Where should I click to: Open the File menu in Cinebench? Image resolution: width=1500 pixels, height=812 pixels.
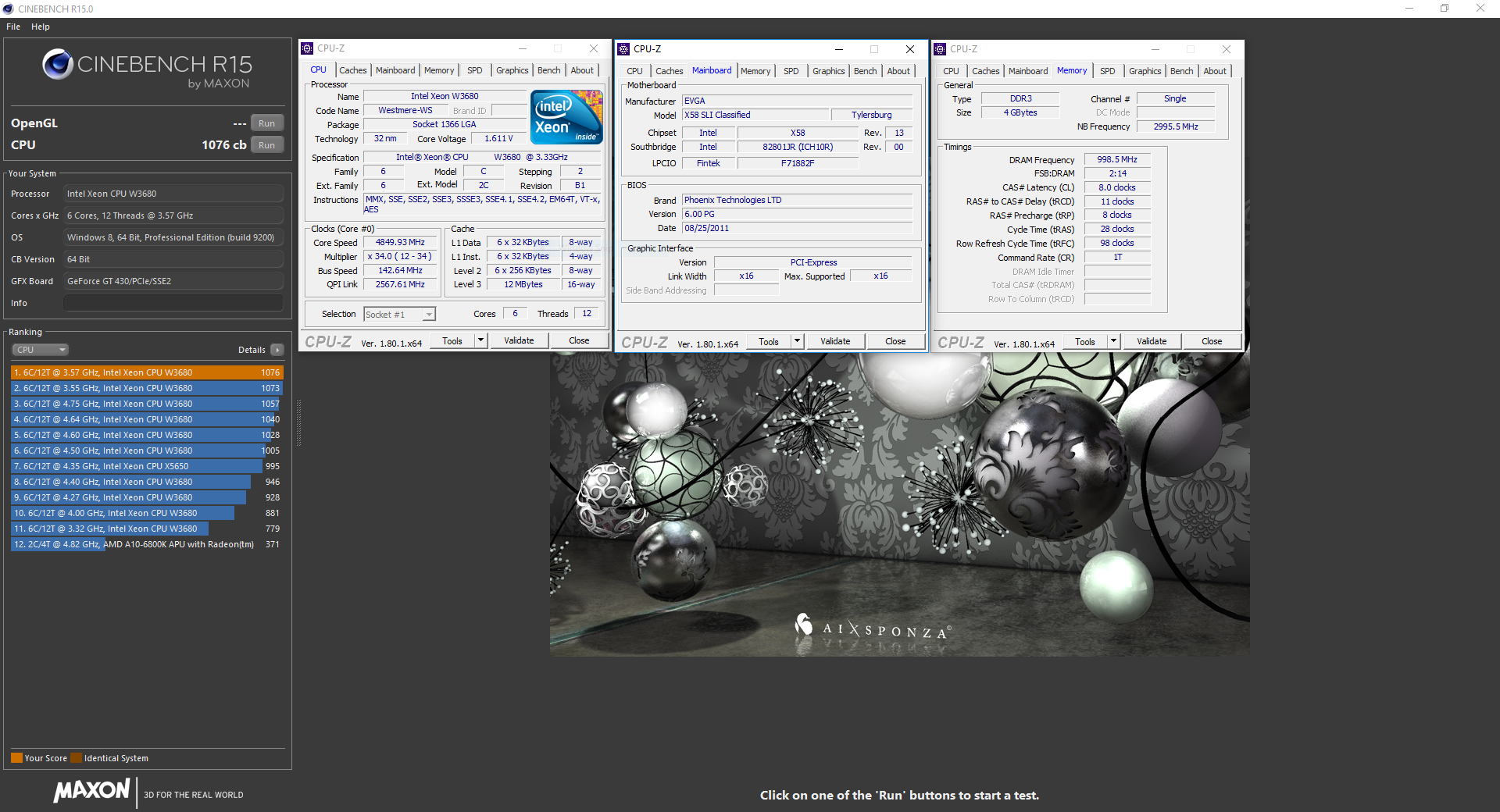tap(13, 27)
